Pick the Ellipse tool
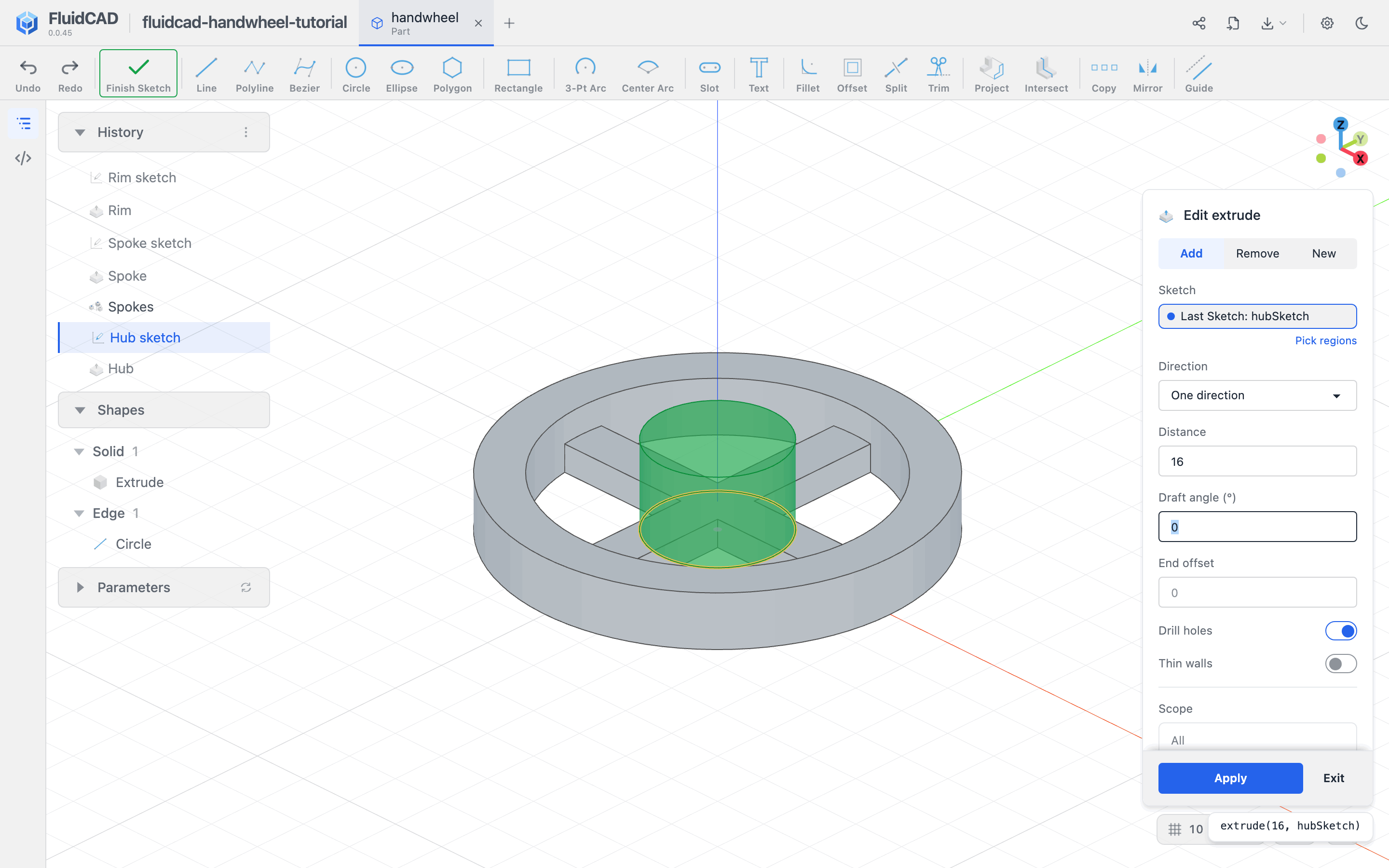Screen dimensions: 1389x868 click(402, 74)
